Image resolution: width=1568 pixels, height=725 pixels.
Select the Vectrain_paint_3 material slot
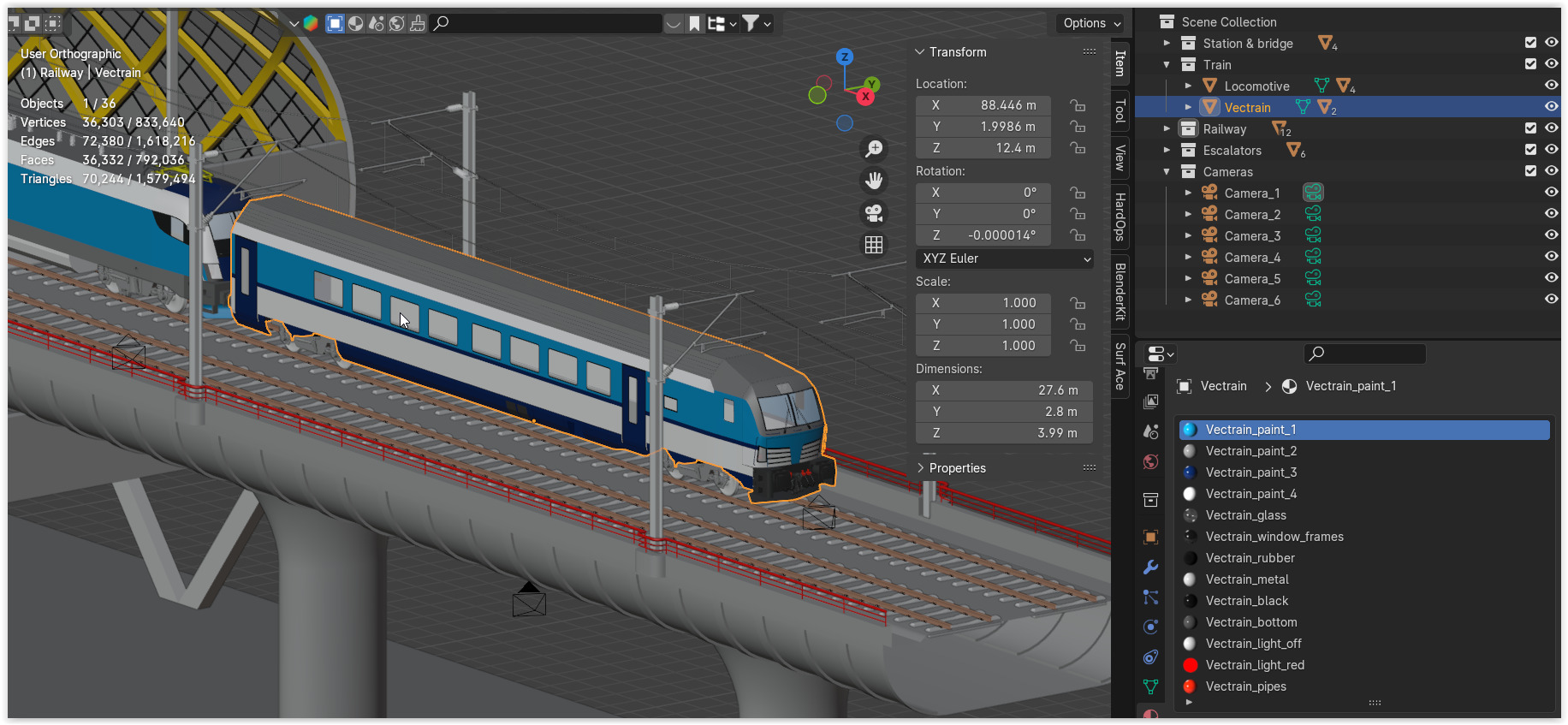(x=1364, y=472)
